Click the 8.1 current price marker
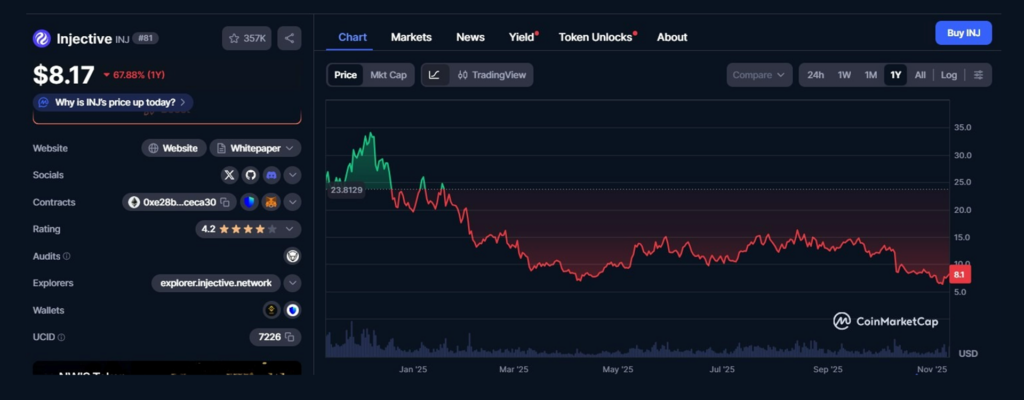This screenshot has width=1024, height=400. point(959,275)
